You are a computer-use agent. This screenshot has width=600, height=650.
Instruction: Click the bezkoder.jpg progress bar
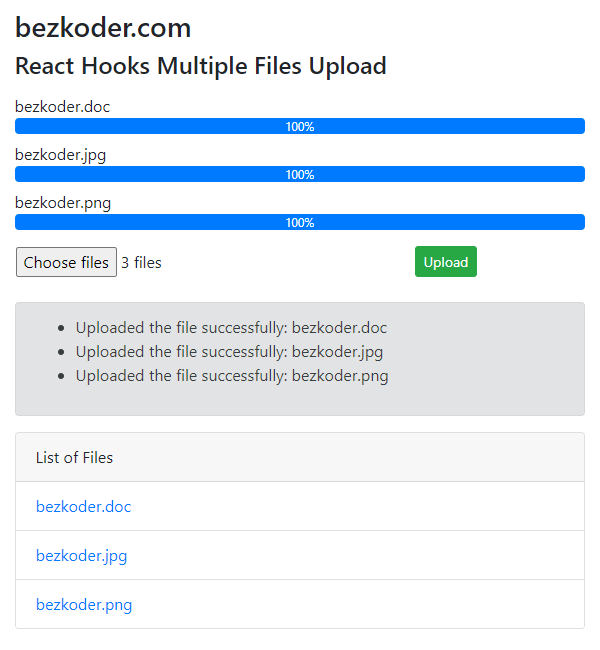pos(300,174)
